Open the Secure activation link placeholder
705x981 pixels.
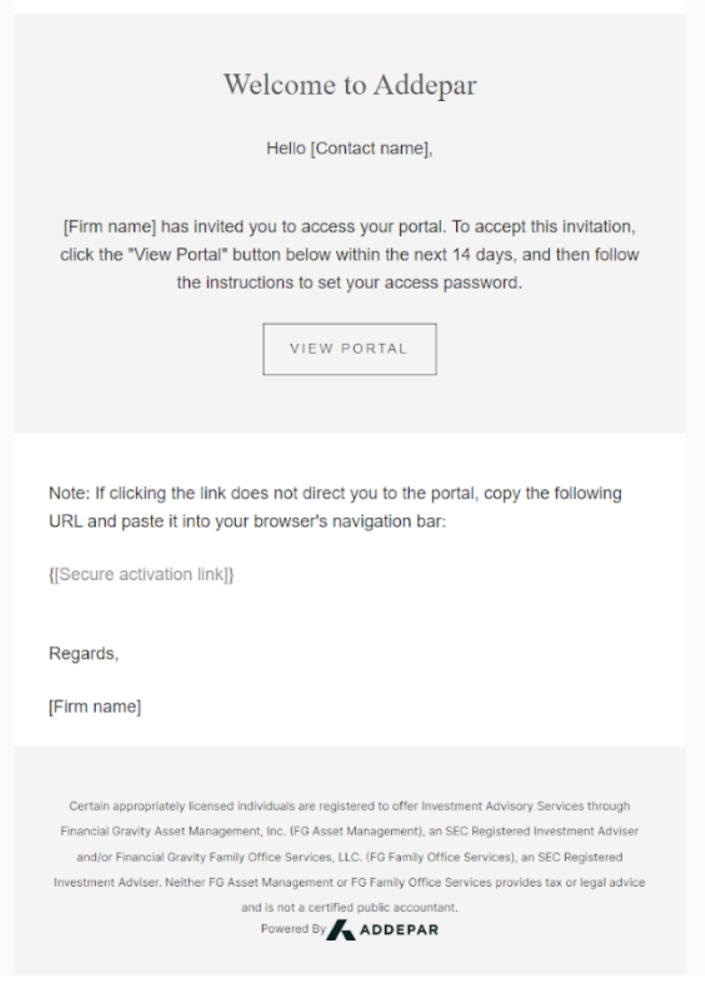141,574
